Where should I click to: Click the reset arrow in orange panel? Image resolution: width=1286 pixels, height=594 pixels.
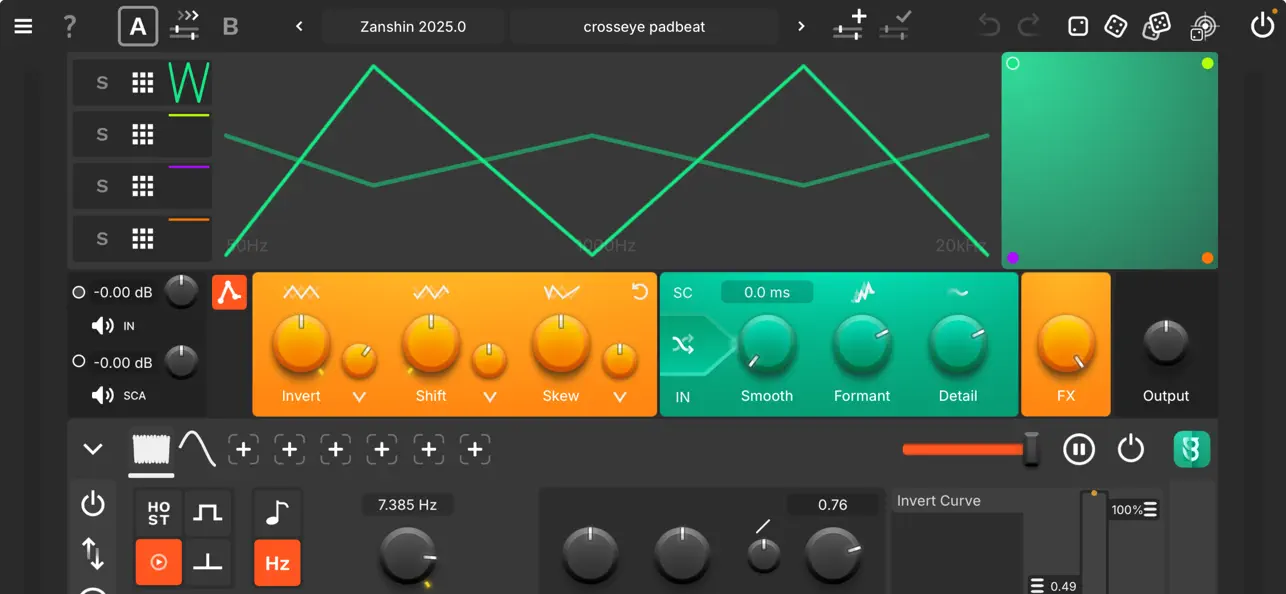[640, 291]
